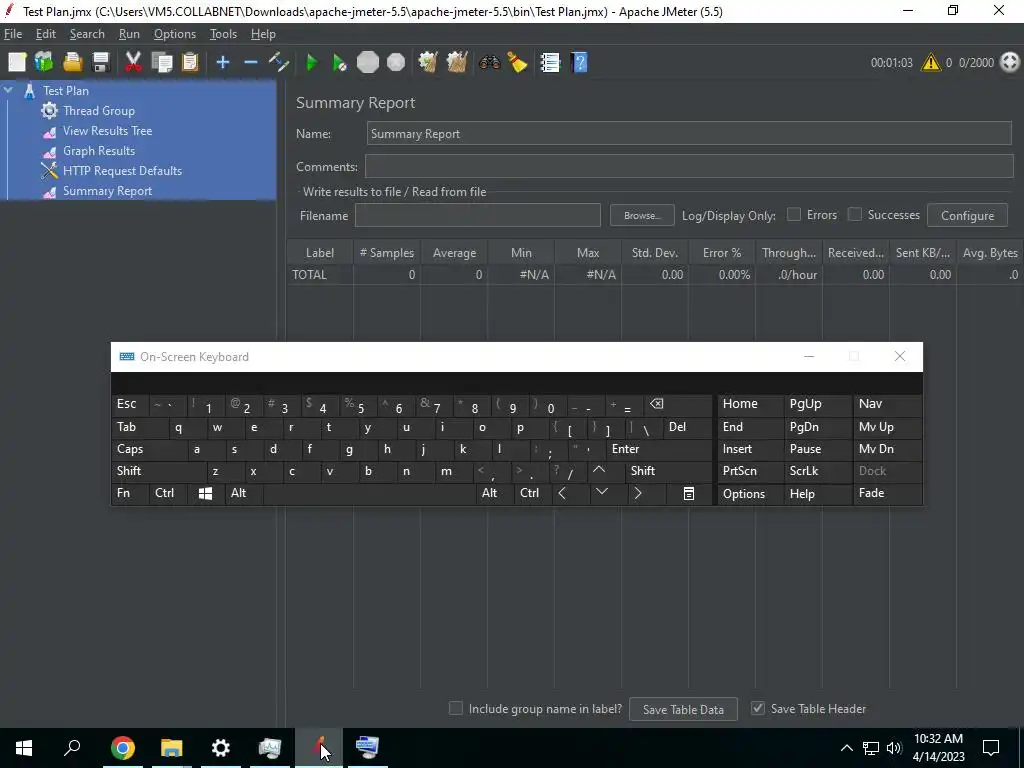Open File Explorer from the taskbar

click(x=171, y=748)
